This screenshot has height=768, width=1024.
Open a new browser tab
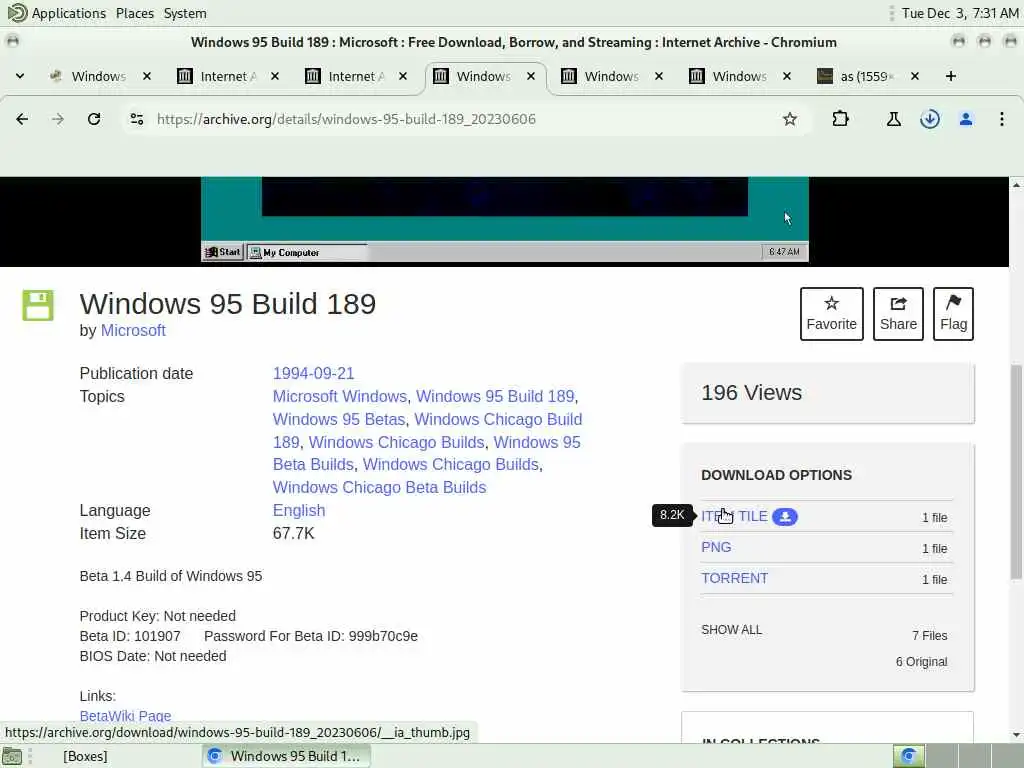pyautogui.click(x=950, y=76)
